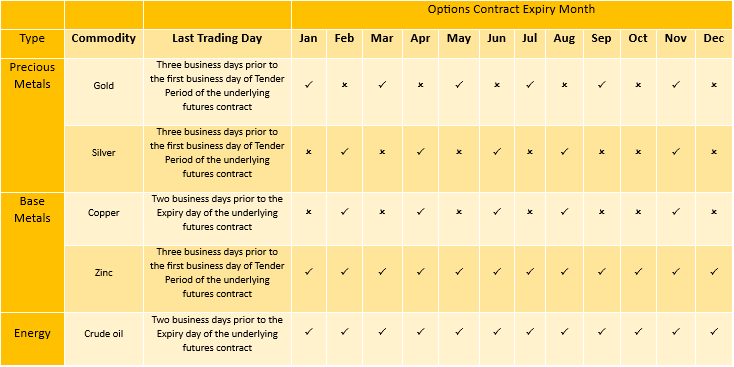Click the Options Contract Expiry Month header
Image resolution: width=734 pixels, height=367 pixels.
coord(511,9)
